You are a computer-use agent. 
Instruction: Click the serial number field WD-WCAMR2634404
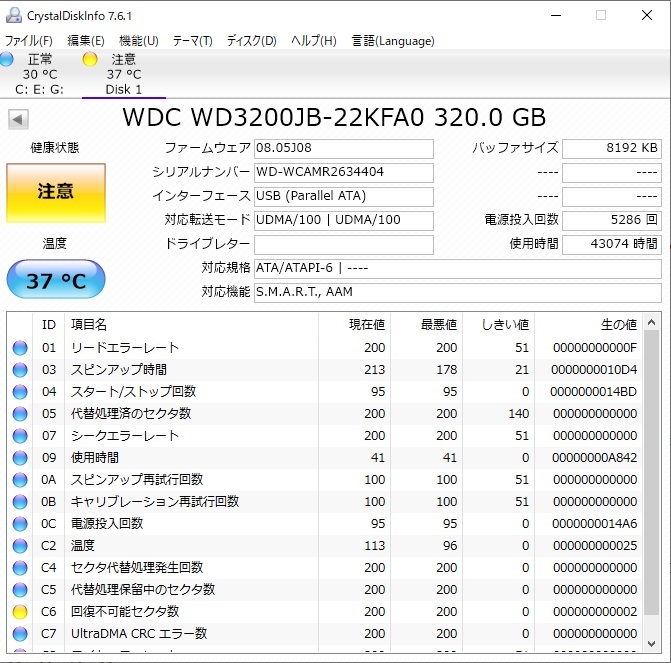[344, 172]
